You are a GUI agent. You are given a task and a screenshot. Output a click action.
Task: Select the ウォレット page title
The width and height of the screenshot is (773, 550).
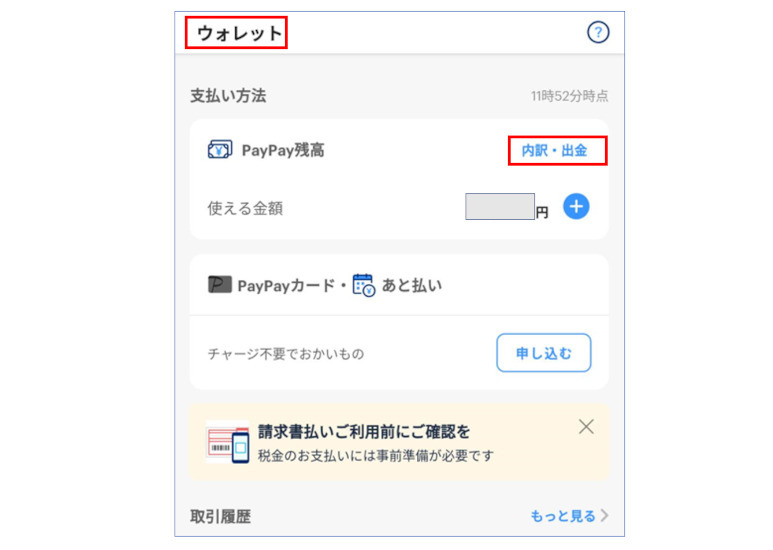(x=238, y=34)
